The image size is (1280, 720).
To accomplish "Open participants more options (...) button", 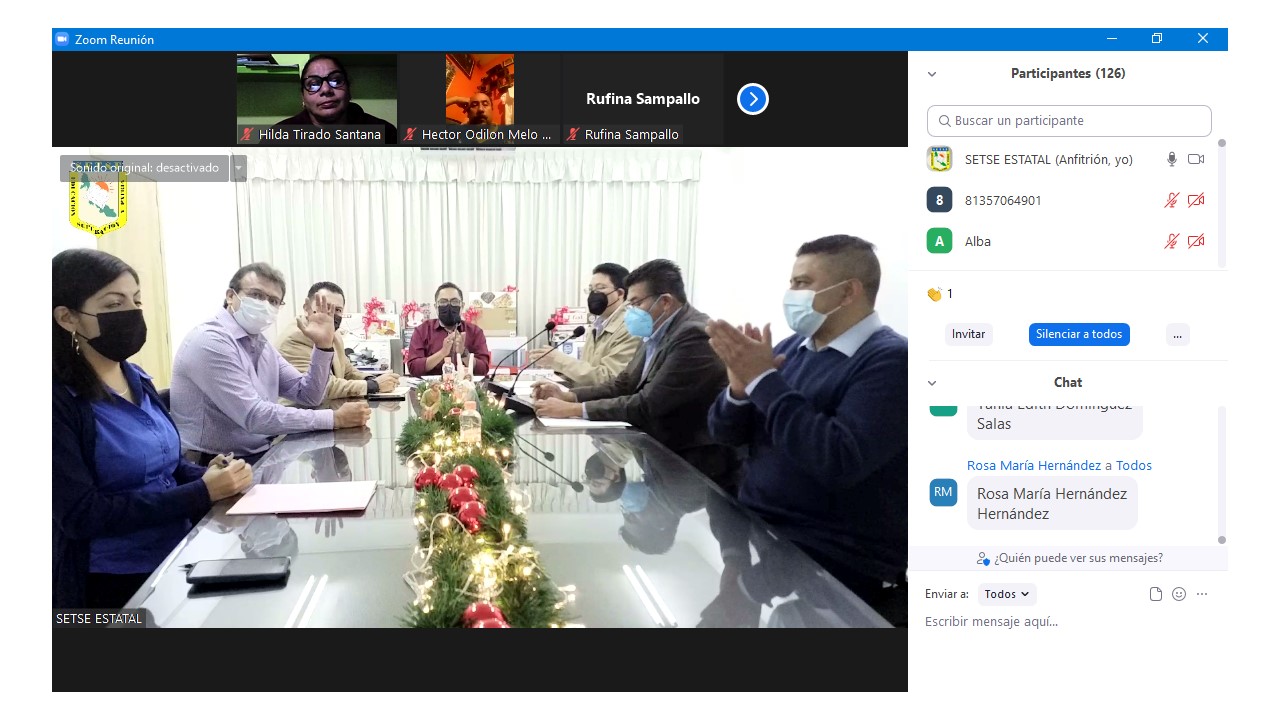I will click(x=1178, y=334).
